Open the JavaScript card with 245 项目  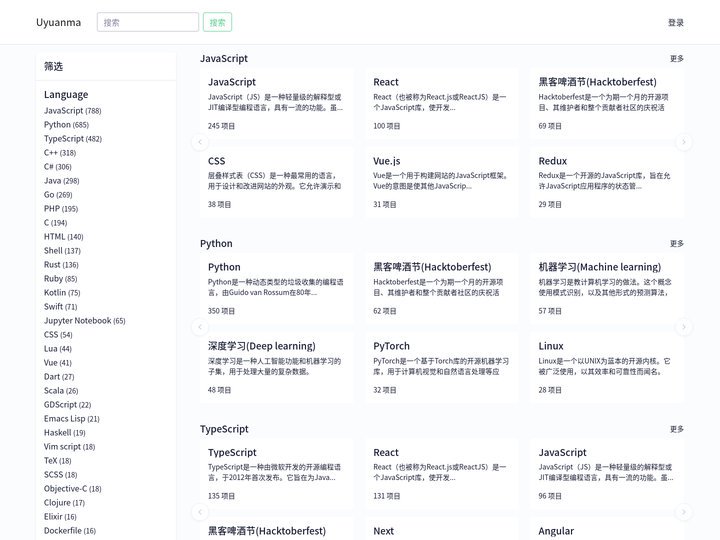[277, 103]
